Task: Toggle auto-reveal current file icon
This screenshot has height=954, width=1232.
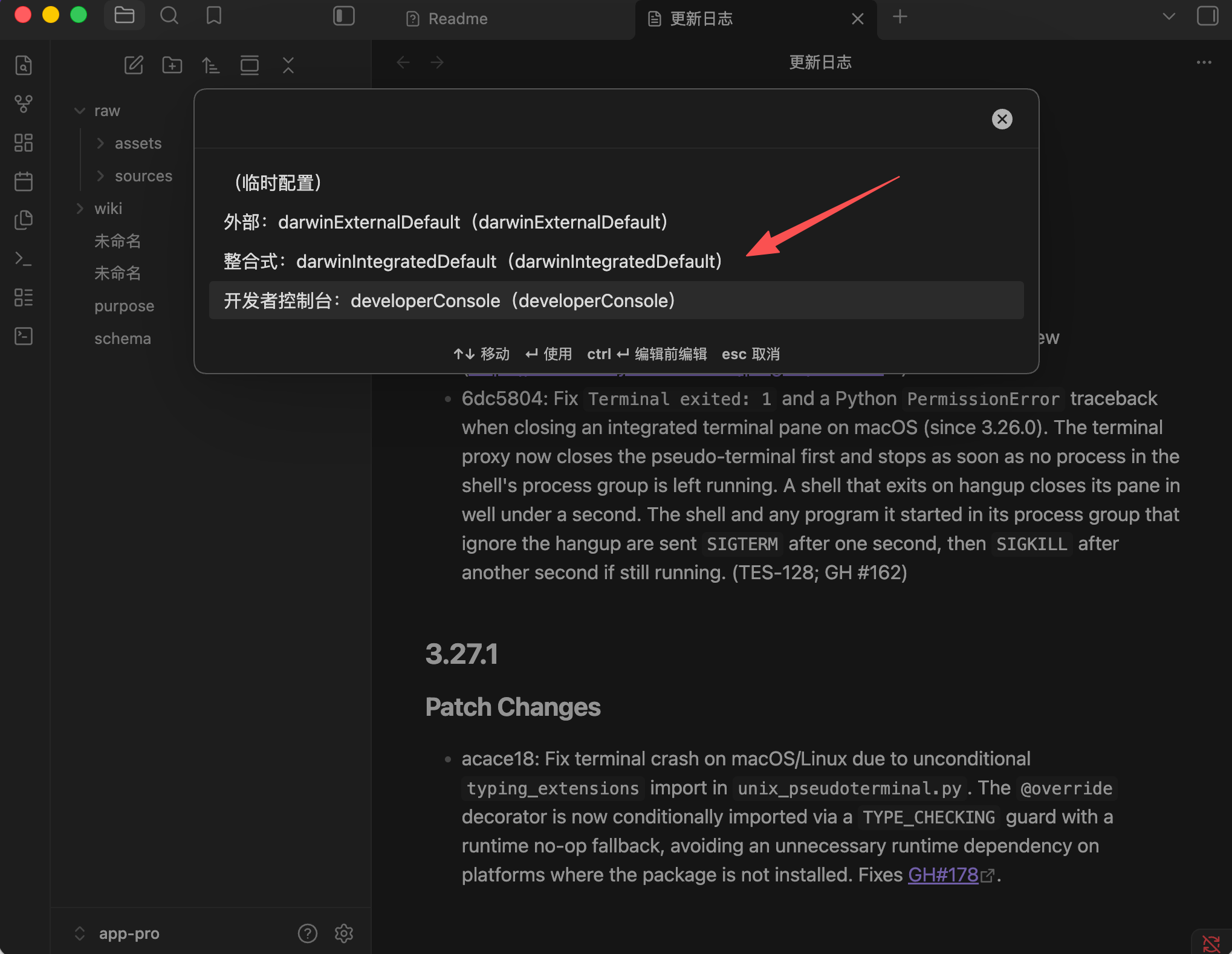Action: click(249, 65)
